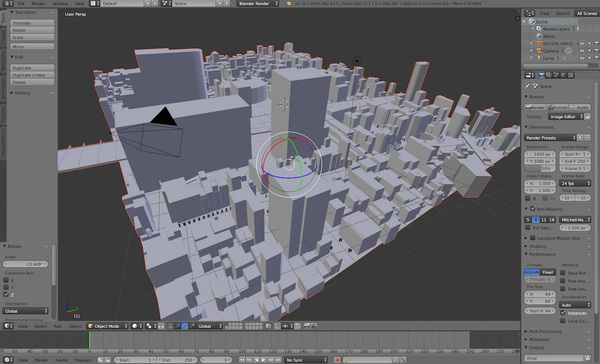Click the rotation Angle value slider
Viewport: 600px width, 364px height.
click(x=25, y=264)
